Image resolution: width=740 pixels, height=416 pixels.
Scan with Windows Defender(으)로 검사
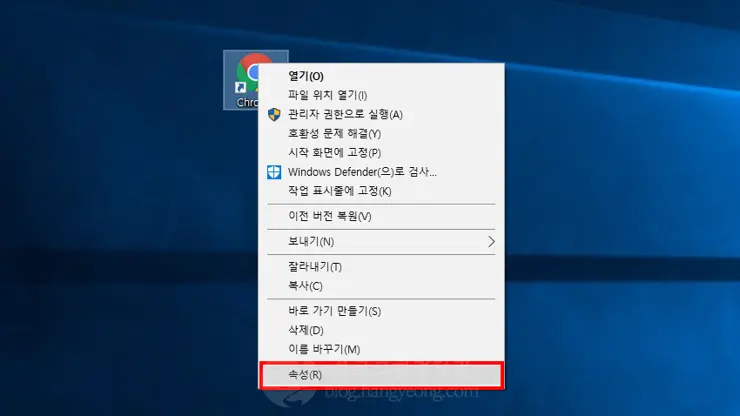(381, 172)
